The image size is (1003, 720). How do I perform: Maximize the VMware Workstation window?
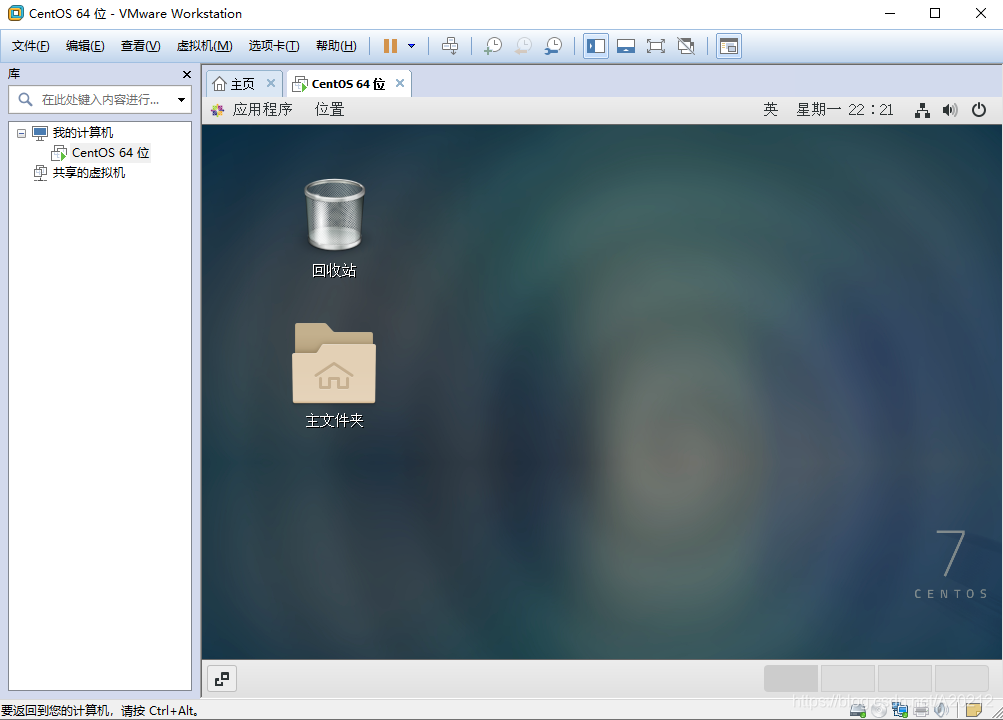935,13
